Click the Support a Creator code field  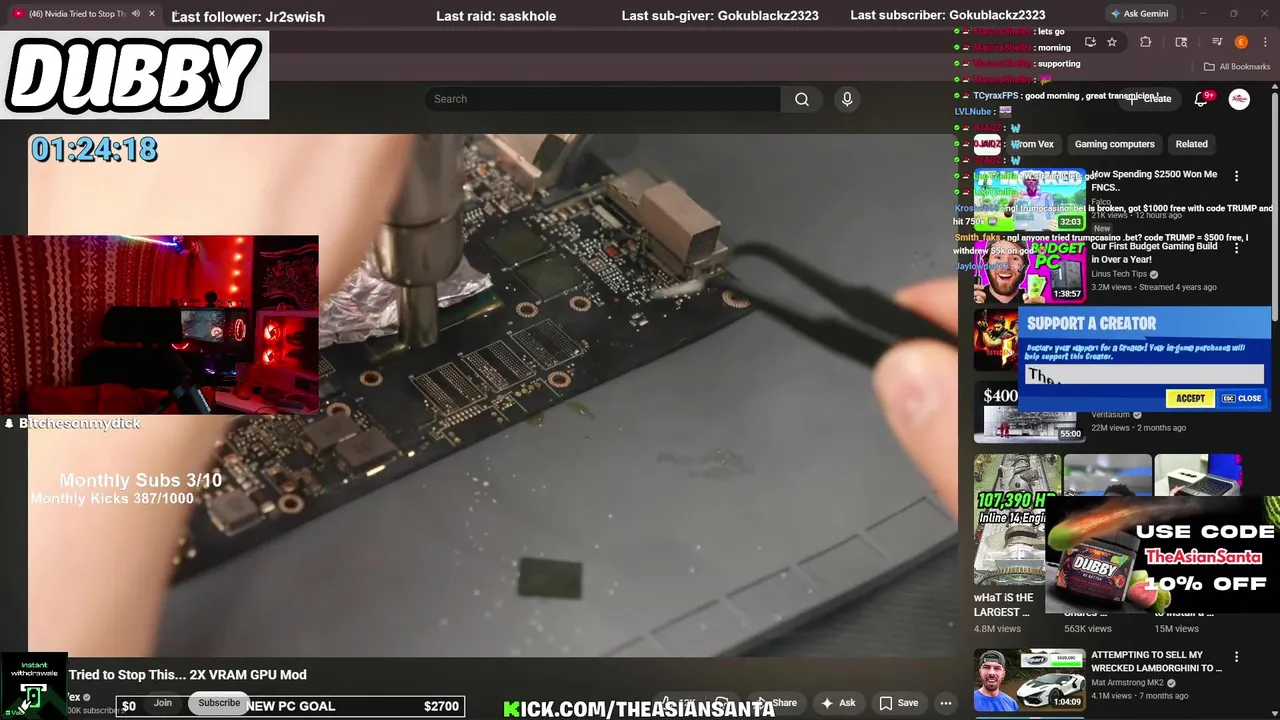tap(1145, 375)
